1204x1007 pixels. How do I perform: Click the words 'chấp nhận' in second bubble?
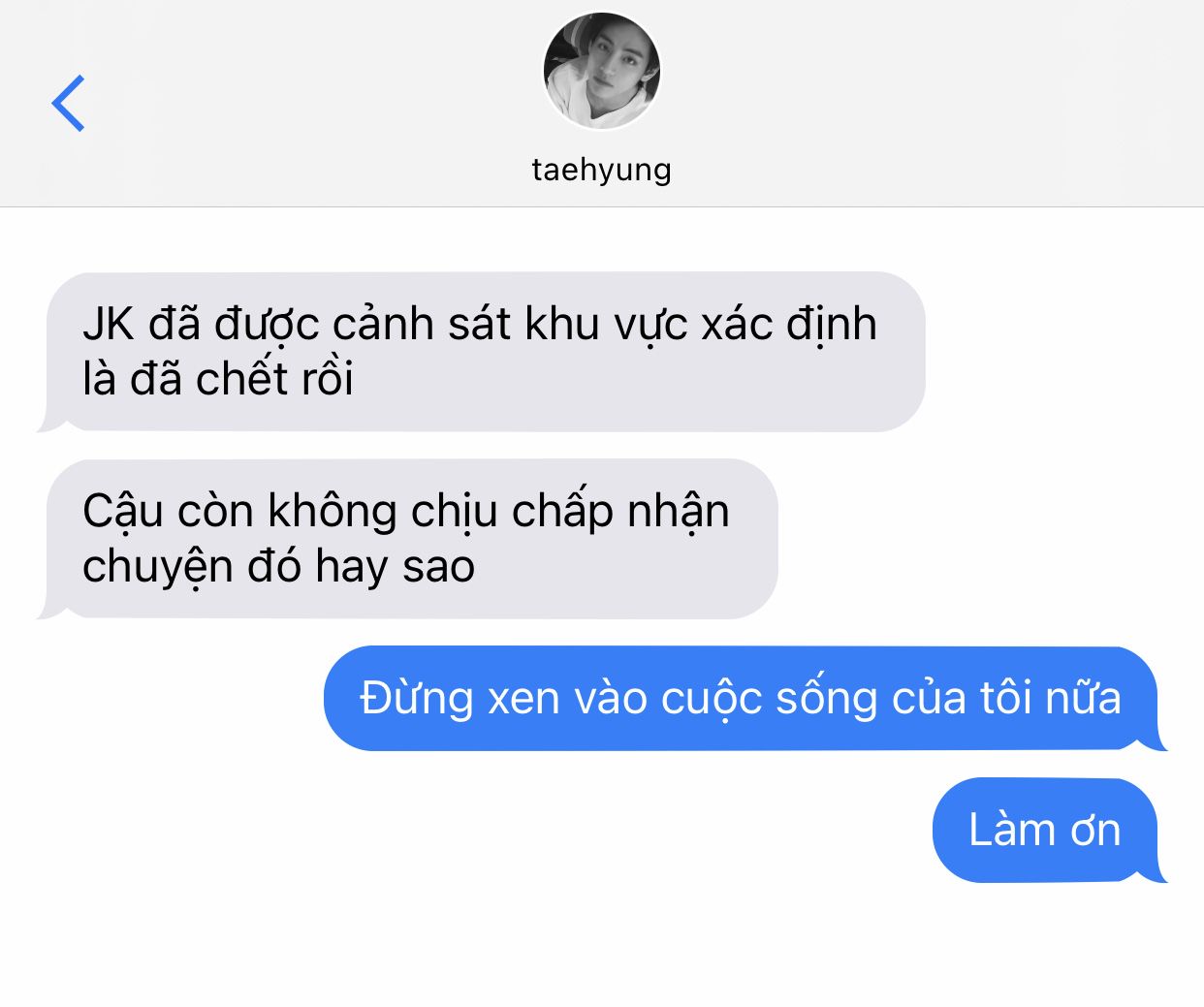620,512
